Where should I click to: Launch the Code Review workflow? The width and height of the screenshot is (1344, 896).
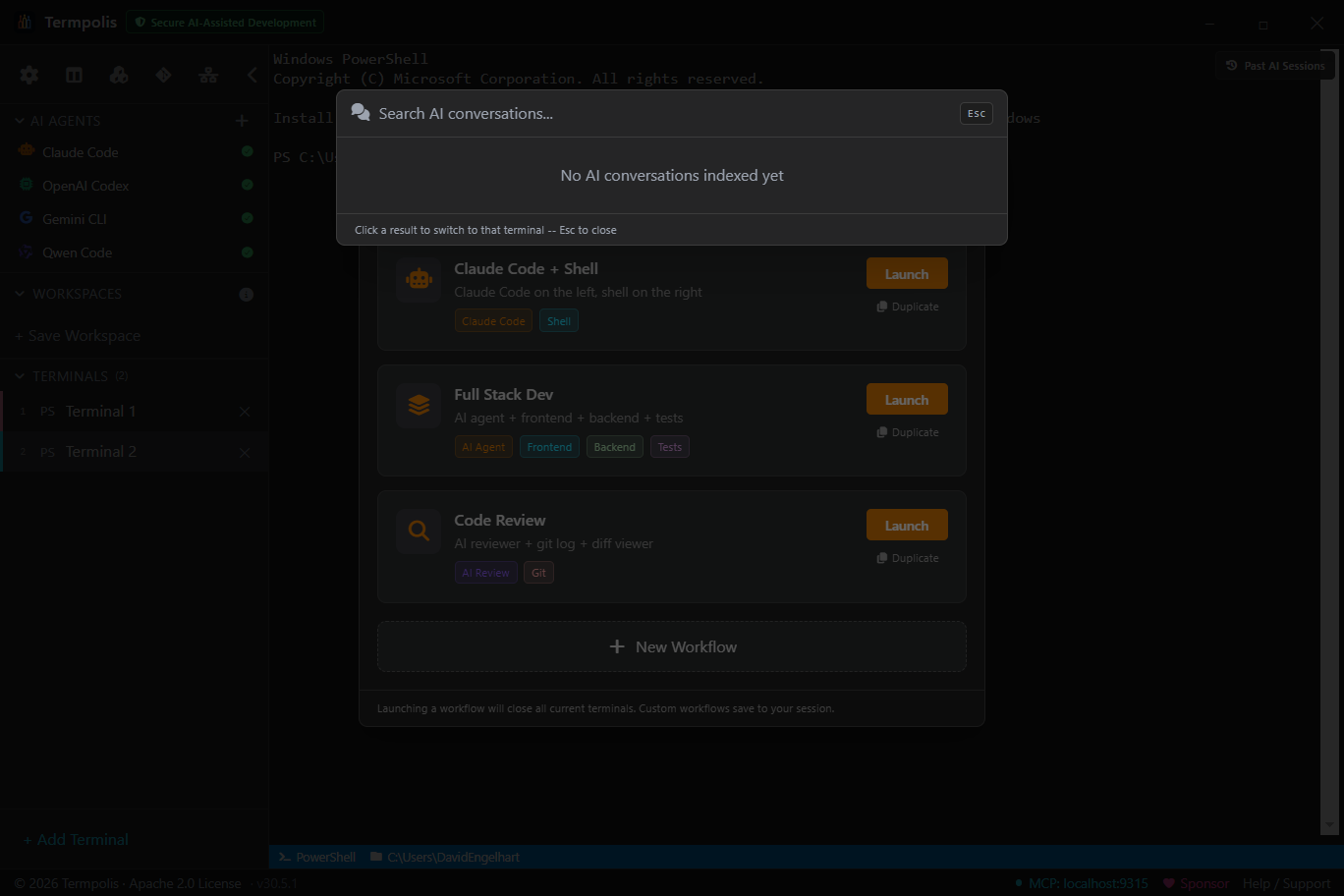pos(907,526)
